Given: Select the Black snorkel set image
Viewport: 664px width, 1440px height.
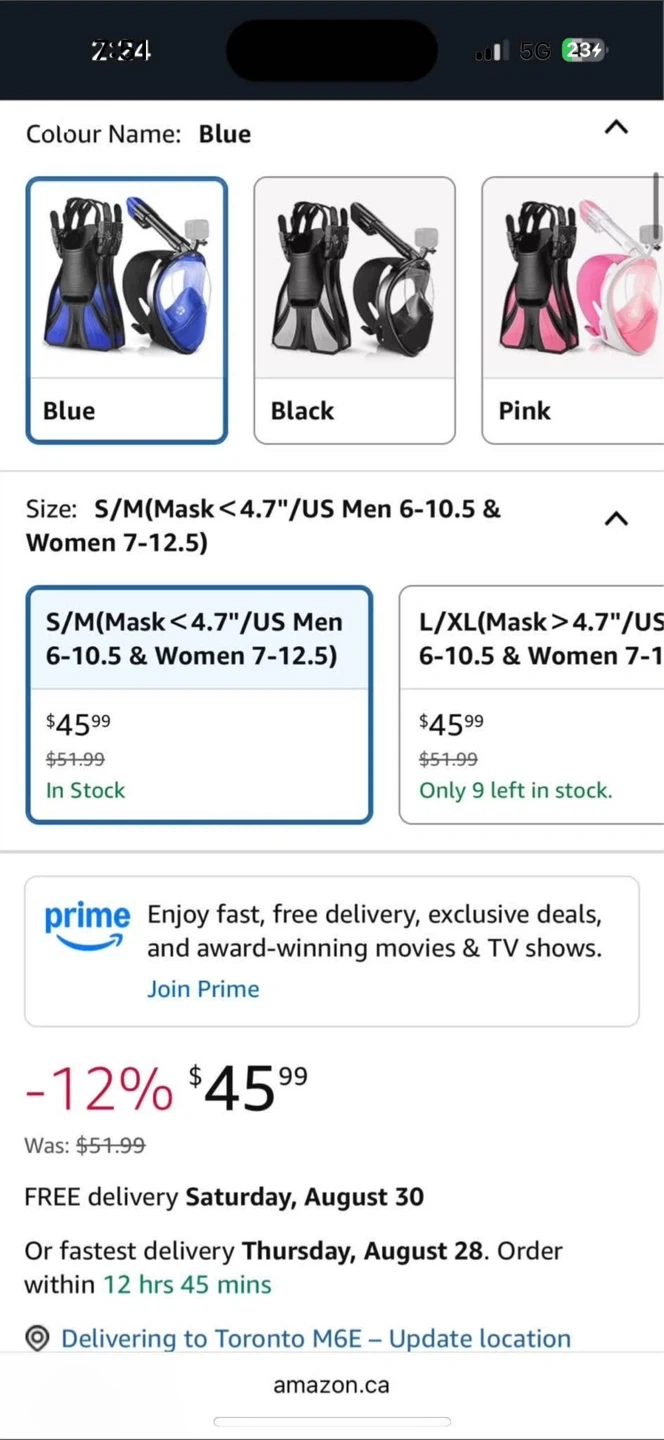Looking at the screenshot, I should pos(354,278).
